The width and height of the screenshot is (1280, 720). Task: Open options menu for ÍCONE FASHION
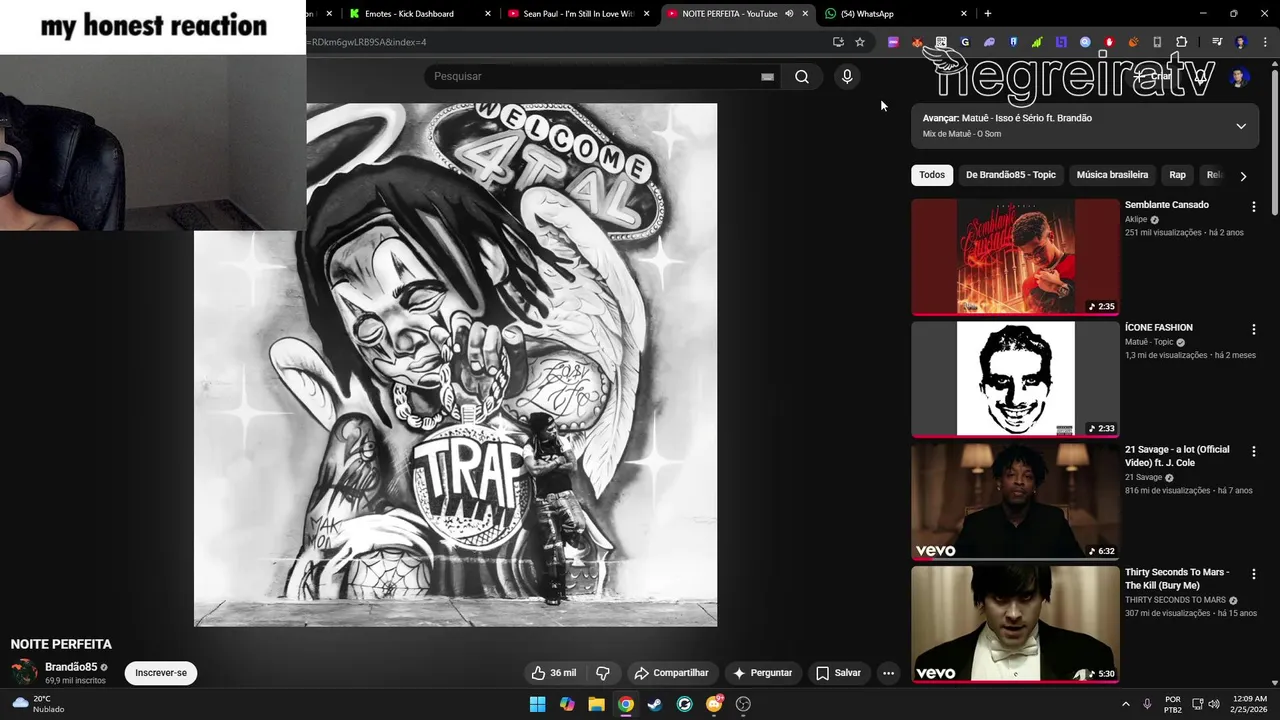coord(1253,329)
